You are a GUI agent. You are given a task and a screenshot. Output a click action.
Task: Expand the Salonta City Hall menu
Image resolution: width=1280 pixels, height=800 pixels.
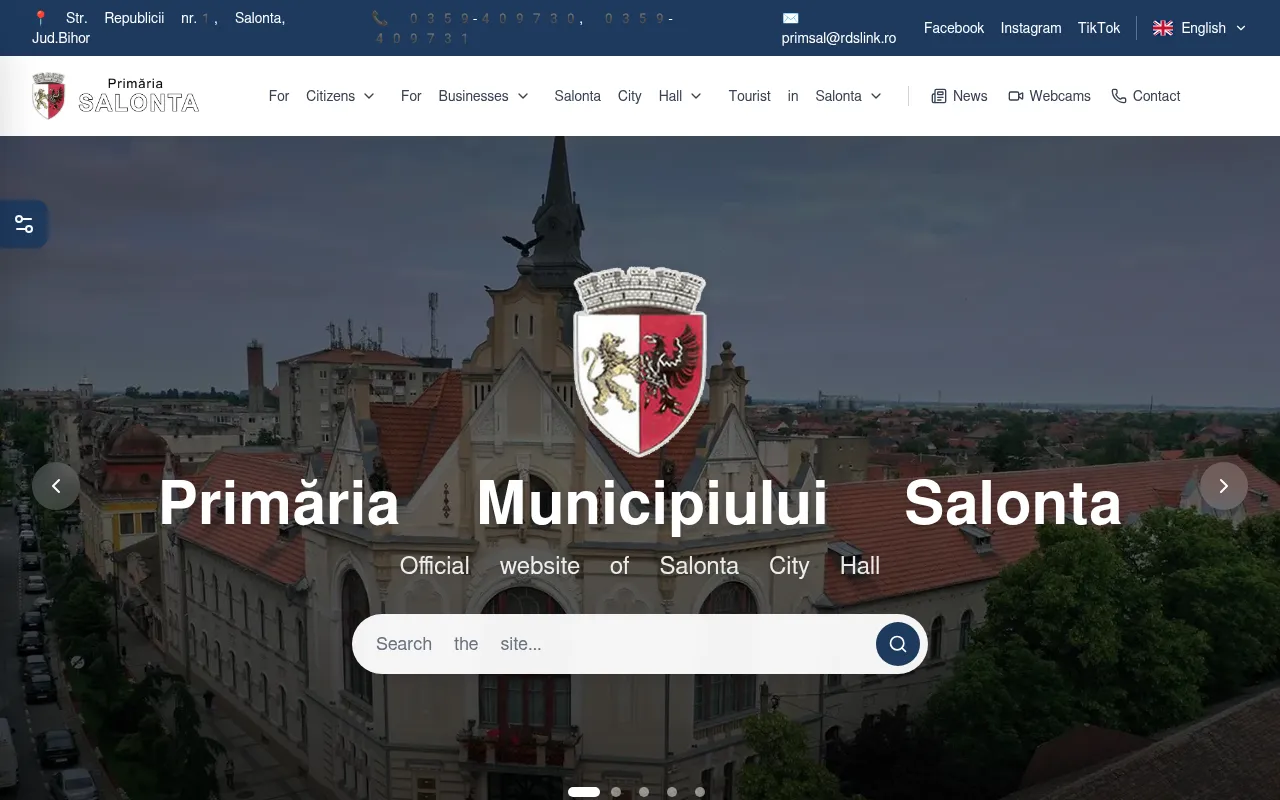pos(628,96)
